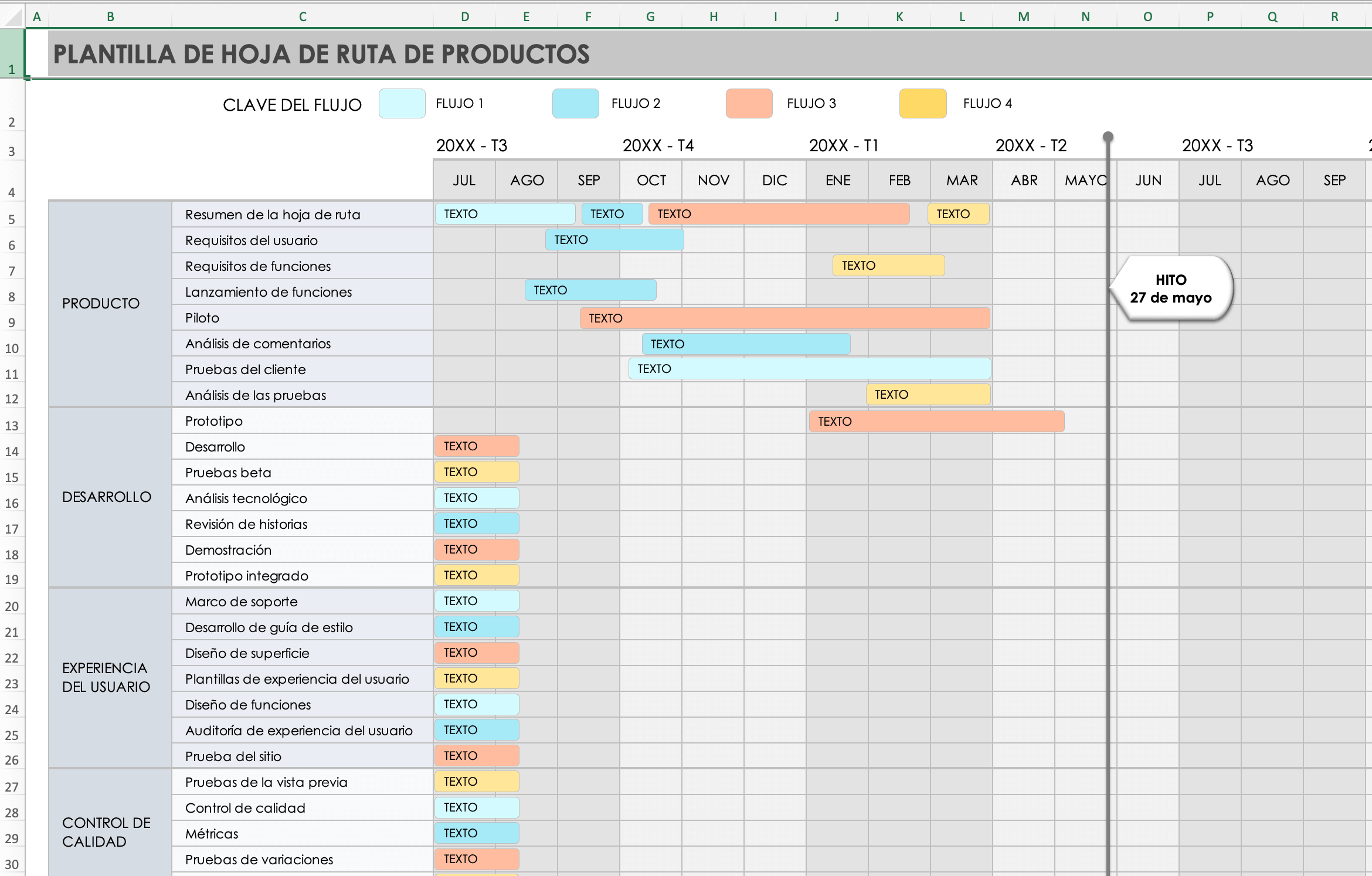Select the Piloto salmon TEXTO bar
Screen dimensions: 1372x876
[785, 318]
